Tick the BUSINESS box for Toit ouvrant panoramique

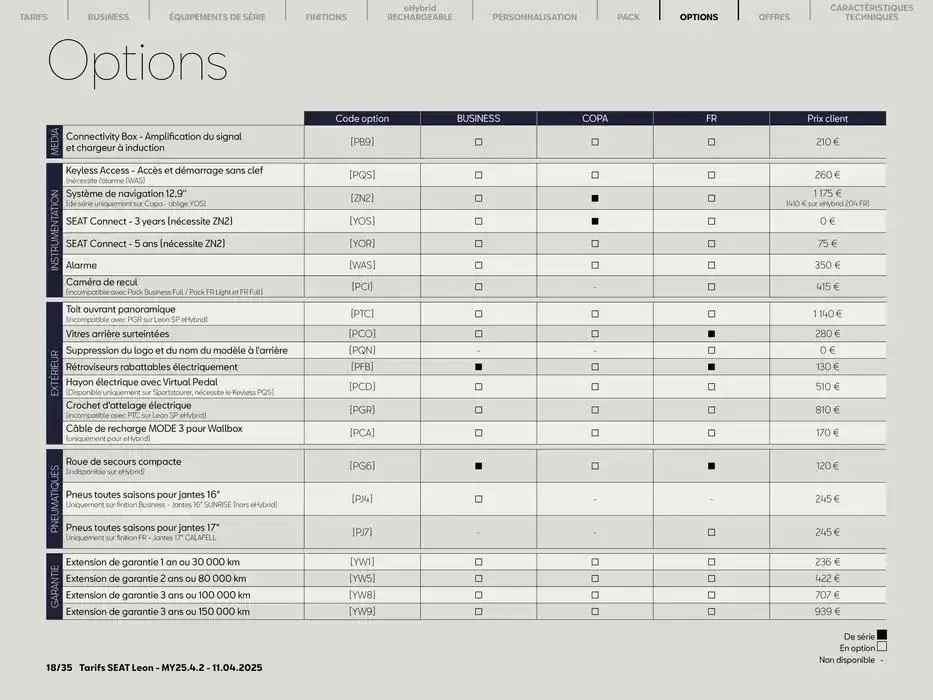click(478, 313)
